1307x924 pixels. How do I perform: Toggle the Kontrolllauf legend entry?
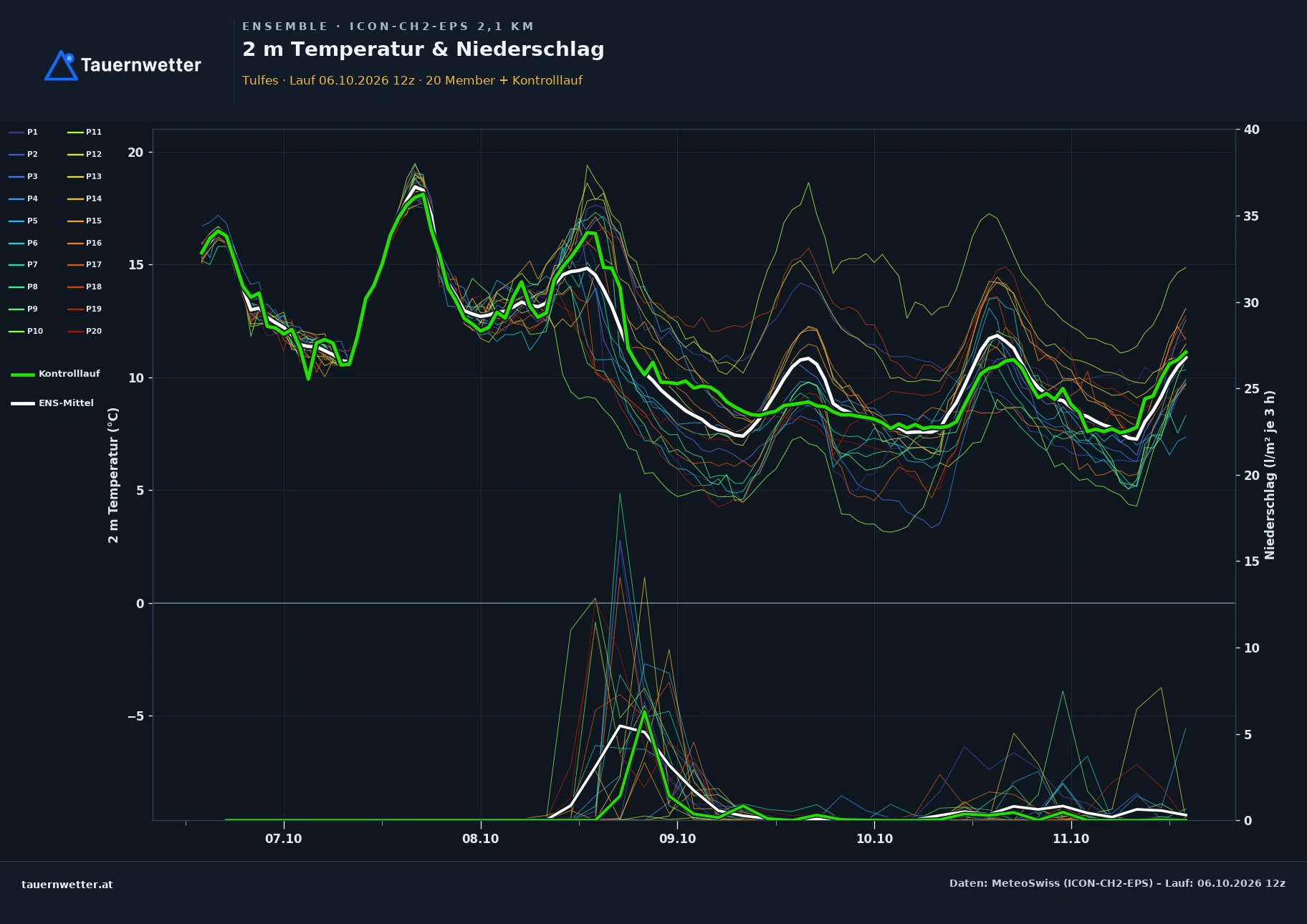point(55,374)
